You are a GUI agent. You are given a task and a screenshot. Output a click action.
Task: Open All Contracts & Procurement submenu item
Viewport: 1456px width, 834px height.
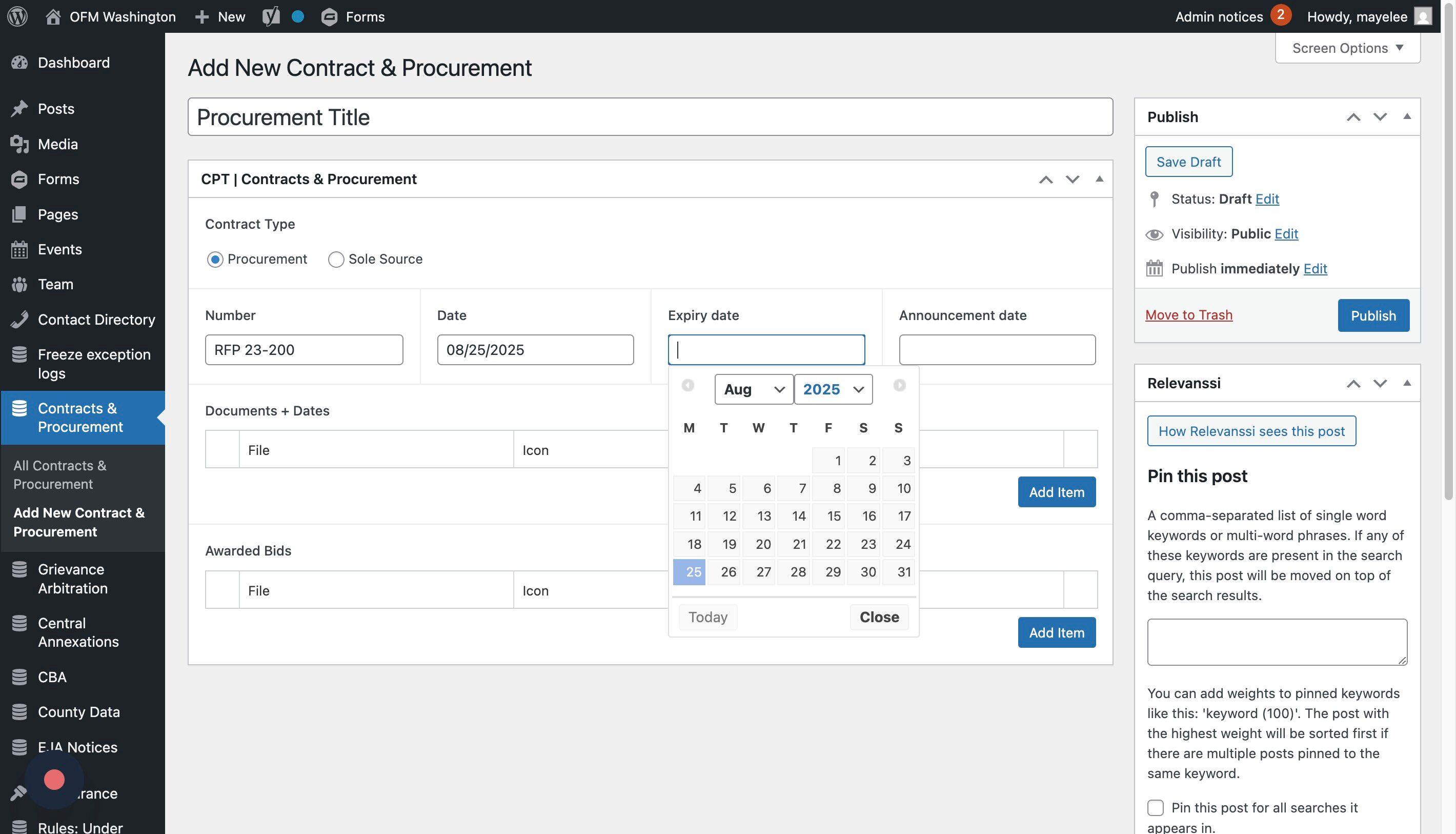pyautogui.click(x=60, y=474)
